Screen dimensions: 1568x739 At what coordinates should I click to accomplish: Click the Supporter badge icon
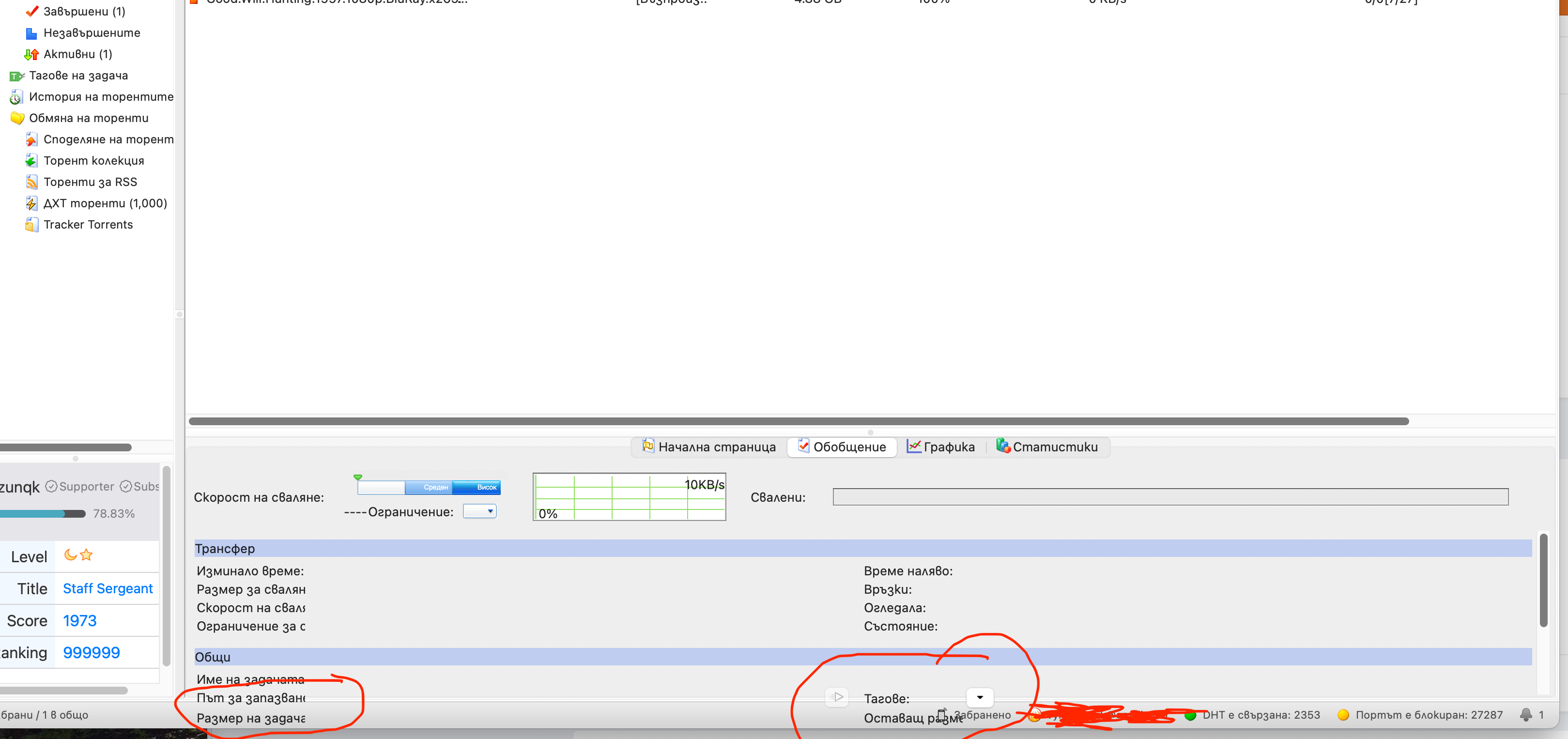(51, 486)
